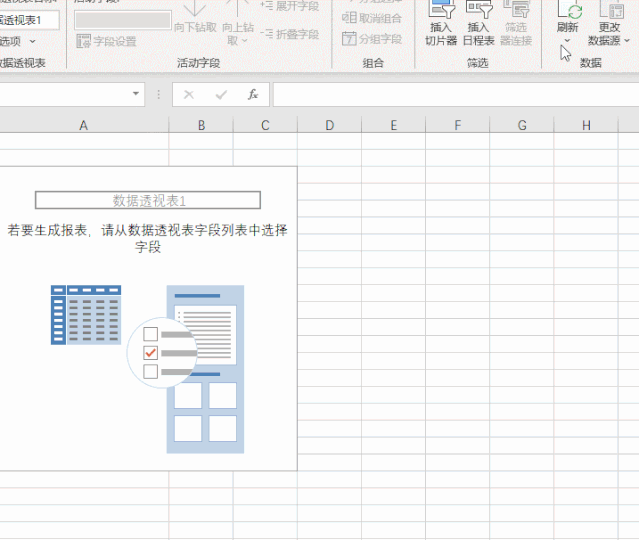
Task: Click the 数据透视表1 placeholder title box
Action: (148, 200)
